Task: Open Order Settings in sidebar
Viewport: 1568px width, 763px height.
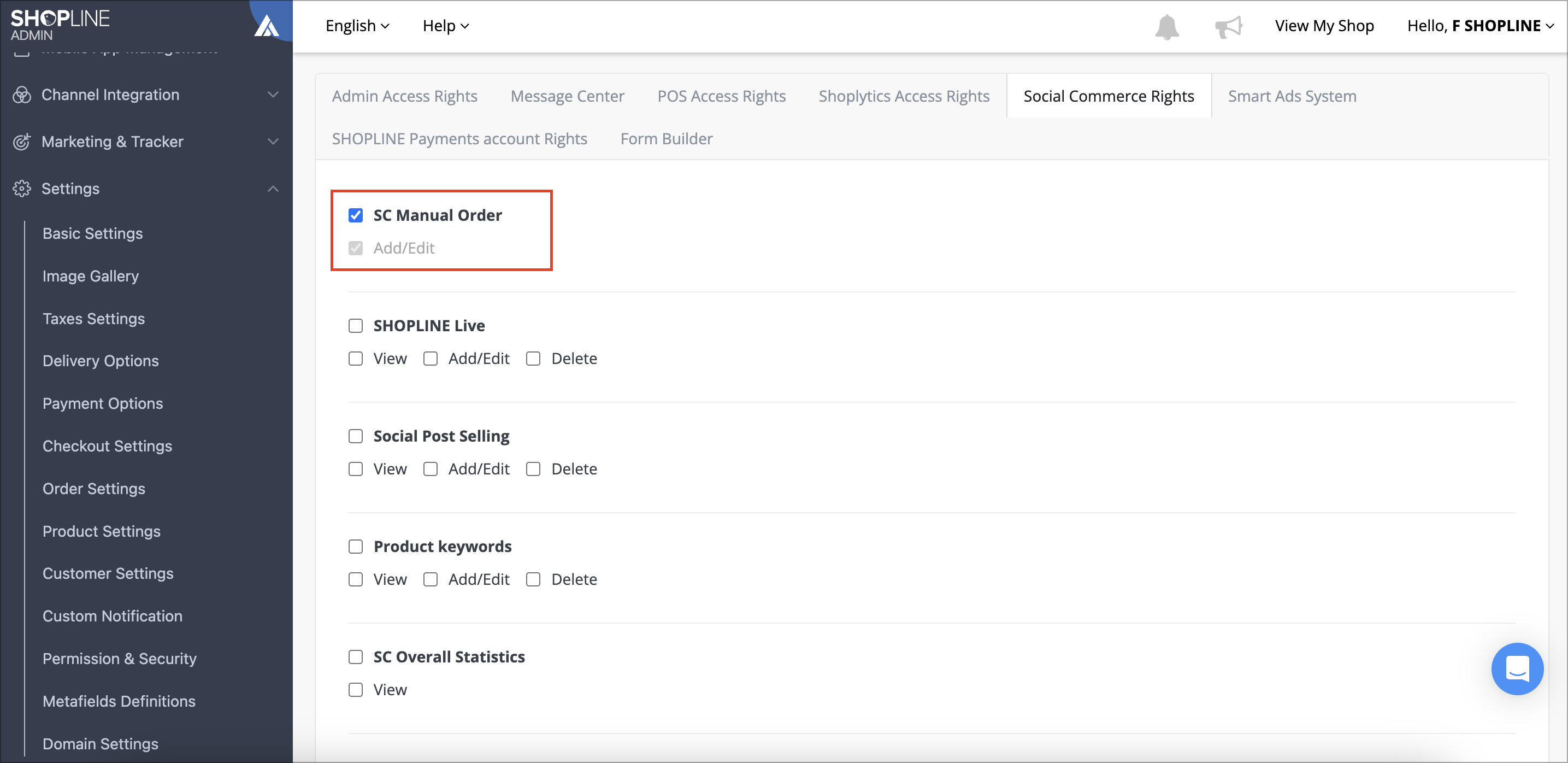Action: (94, 489)
